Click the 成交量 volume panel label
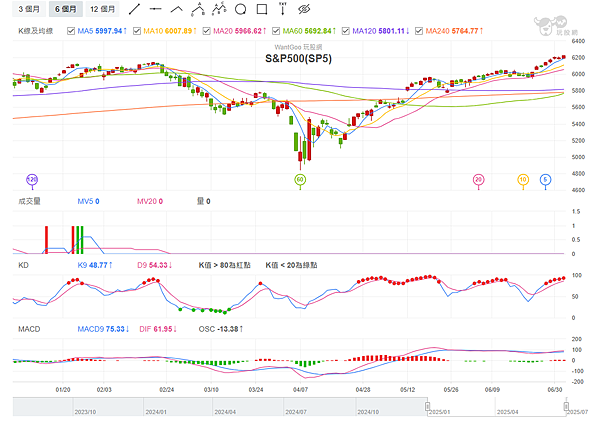 click(x=29, y=201)
